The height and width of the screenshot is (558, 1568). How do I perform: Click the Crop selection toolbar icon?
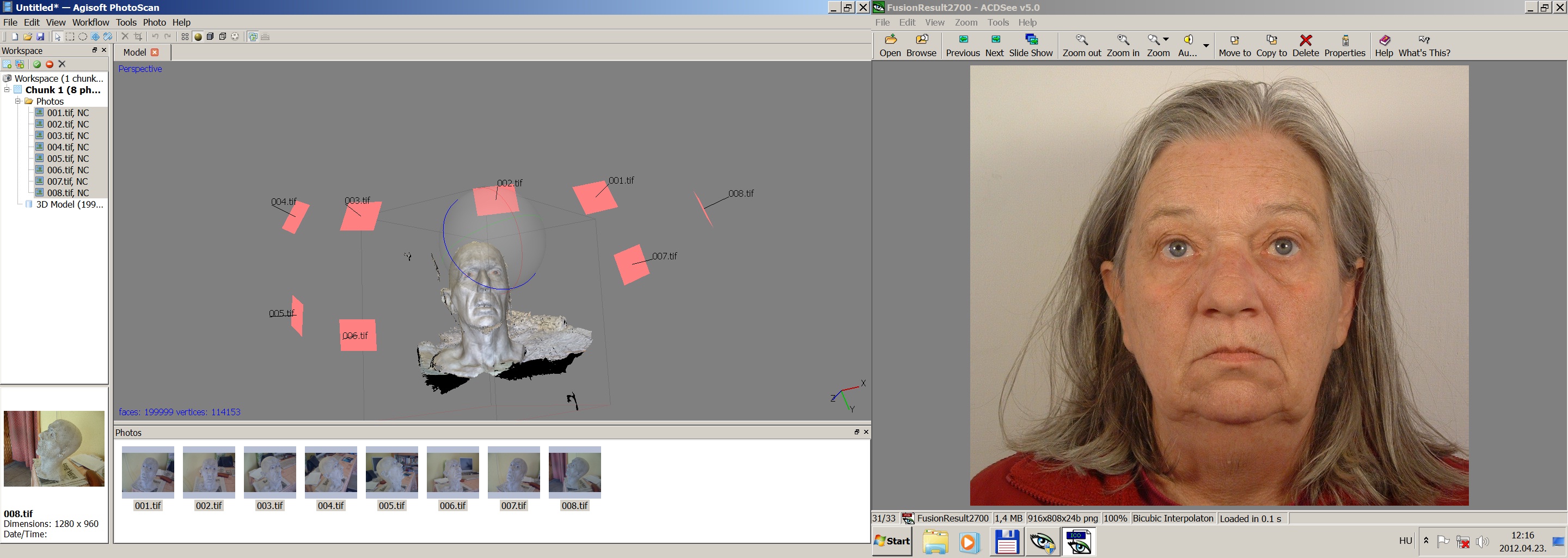(138, 37)
